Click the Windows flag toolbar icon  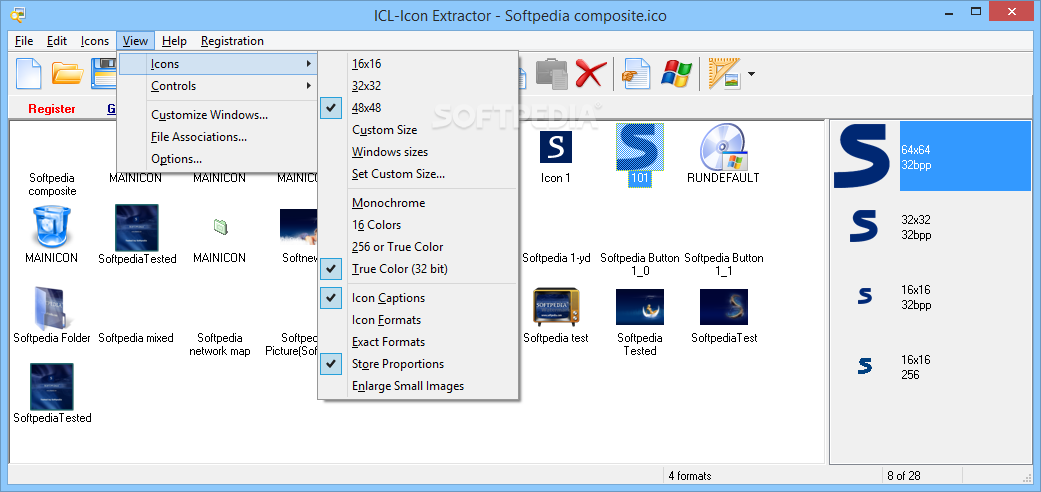click(x=677, y=73)
